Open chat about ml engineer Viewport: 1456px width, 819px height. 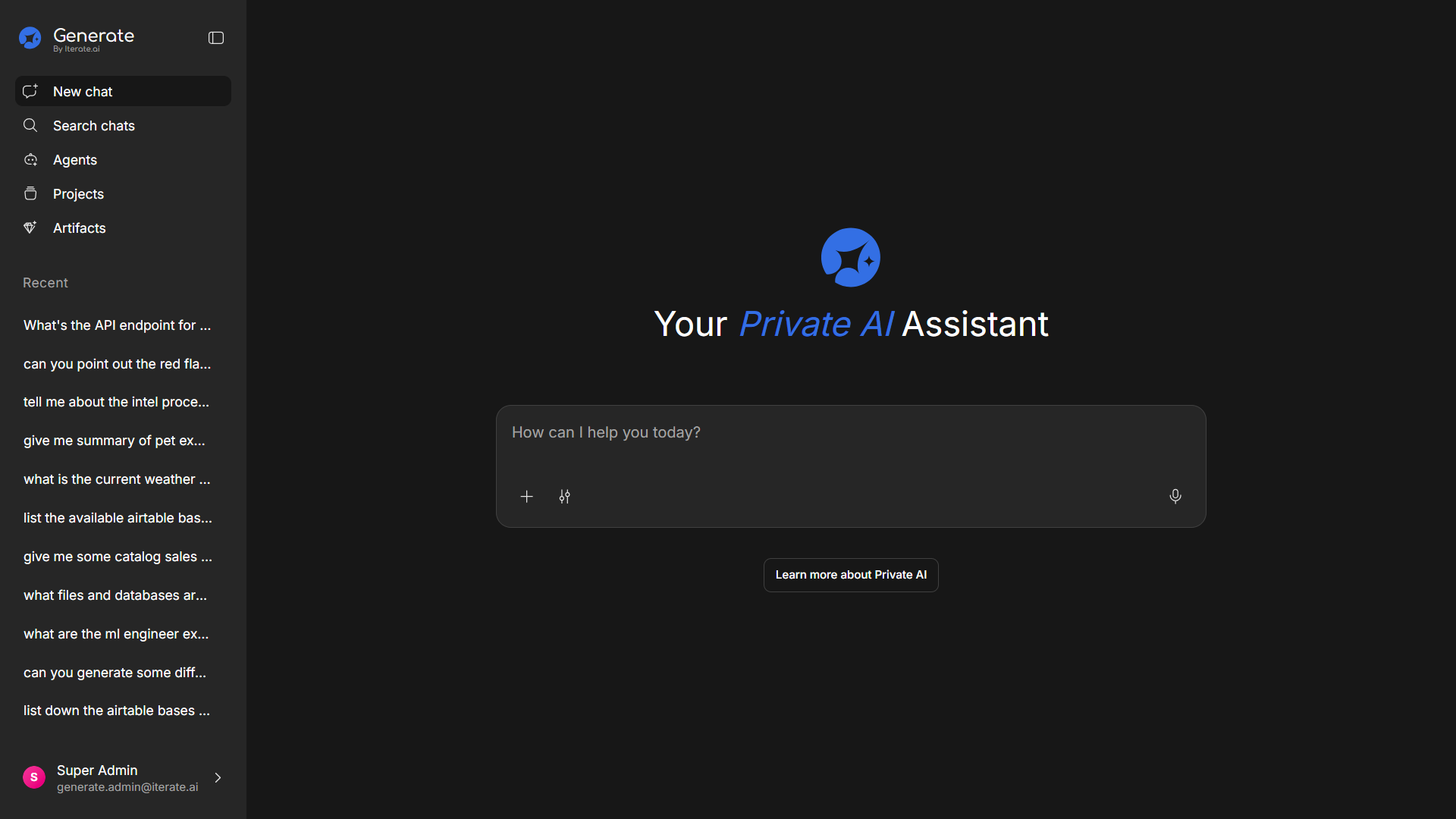pos(116,634)
